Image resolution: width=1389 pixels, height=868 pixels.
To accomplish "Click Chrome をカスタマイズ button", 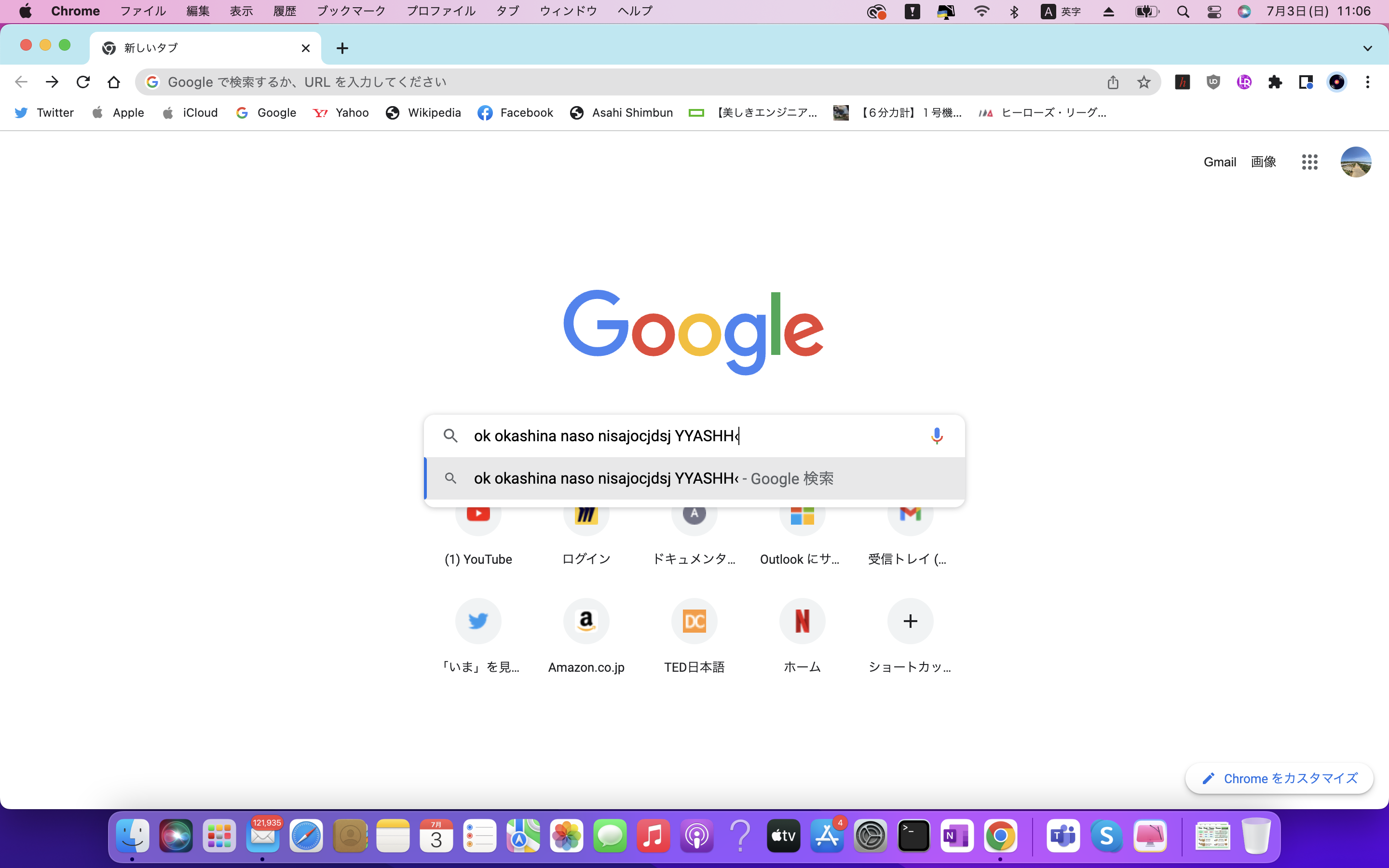I will pos(1280,778).
